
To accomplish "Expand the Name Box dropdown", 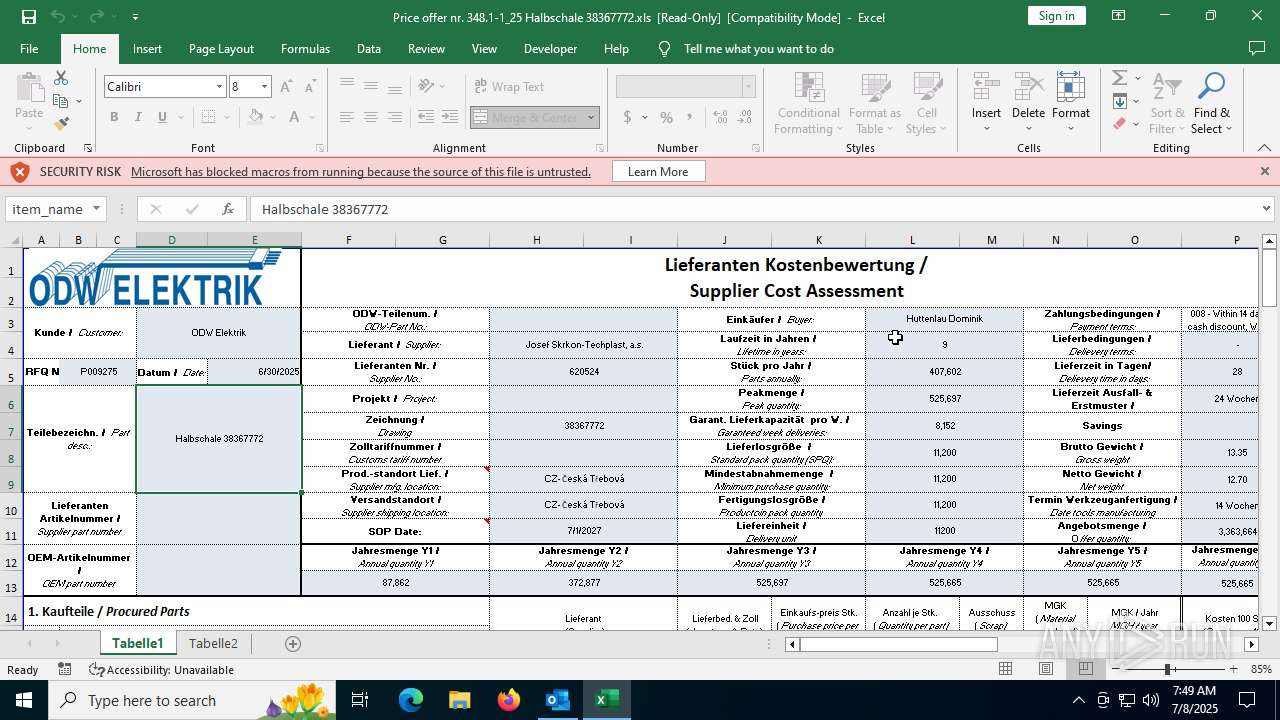I will 97,209.
